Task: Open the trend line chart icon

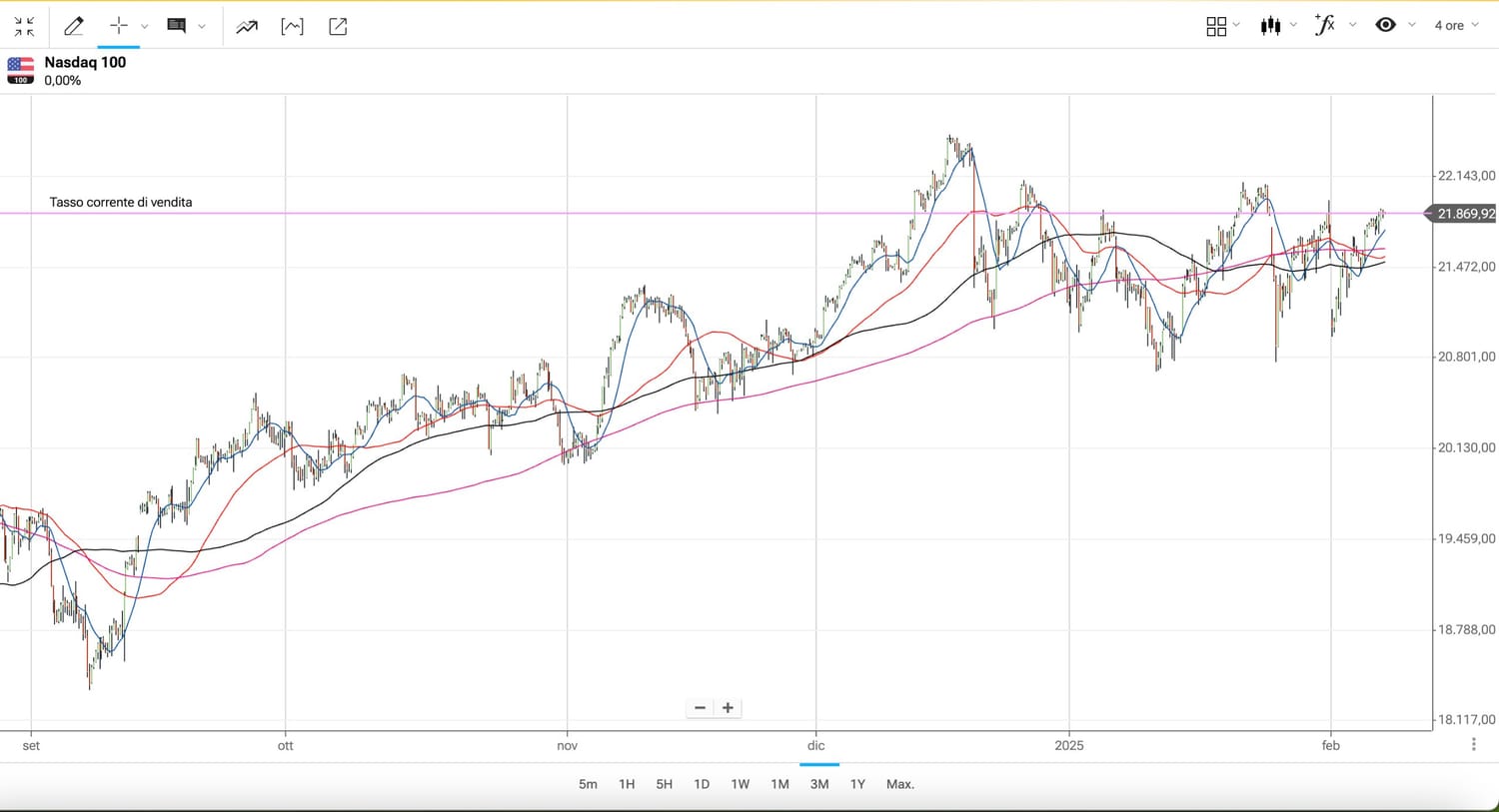Action: pos(246,27)
